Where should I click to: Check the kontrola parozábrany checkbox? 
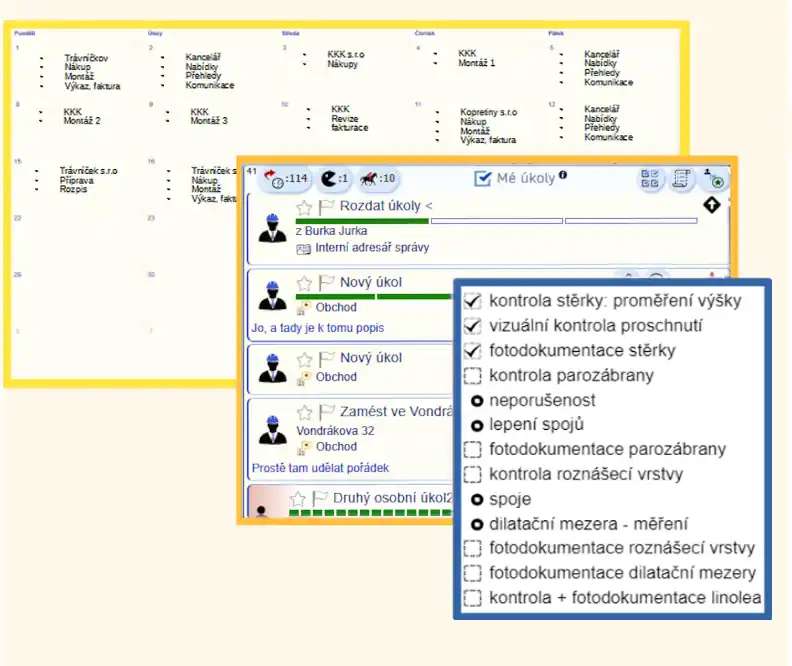pyautogui.click(x=473, y=376)
